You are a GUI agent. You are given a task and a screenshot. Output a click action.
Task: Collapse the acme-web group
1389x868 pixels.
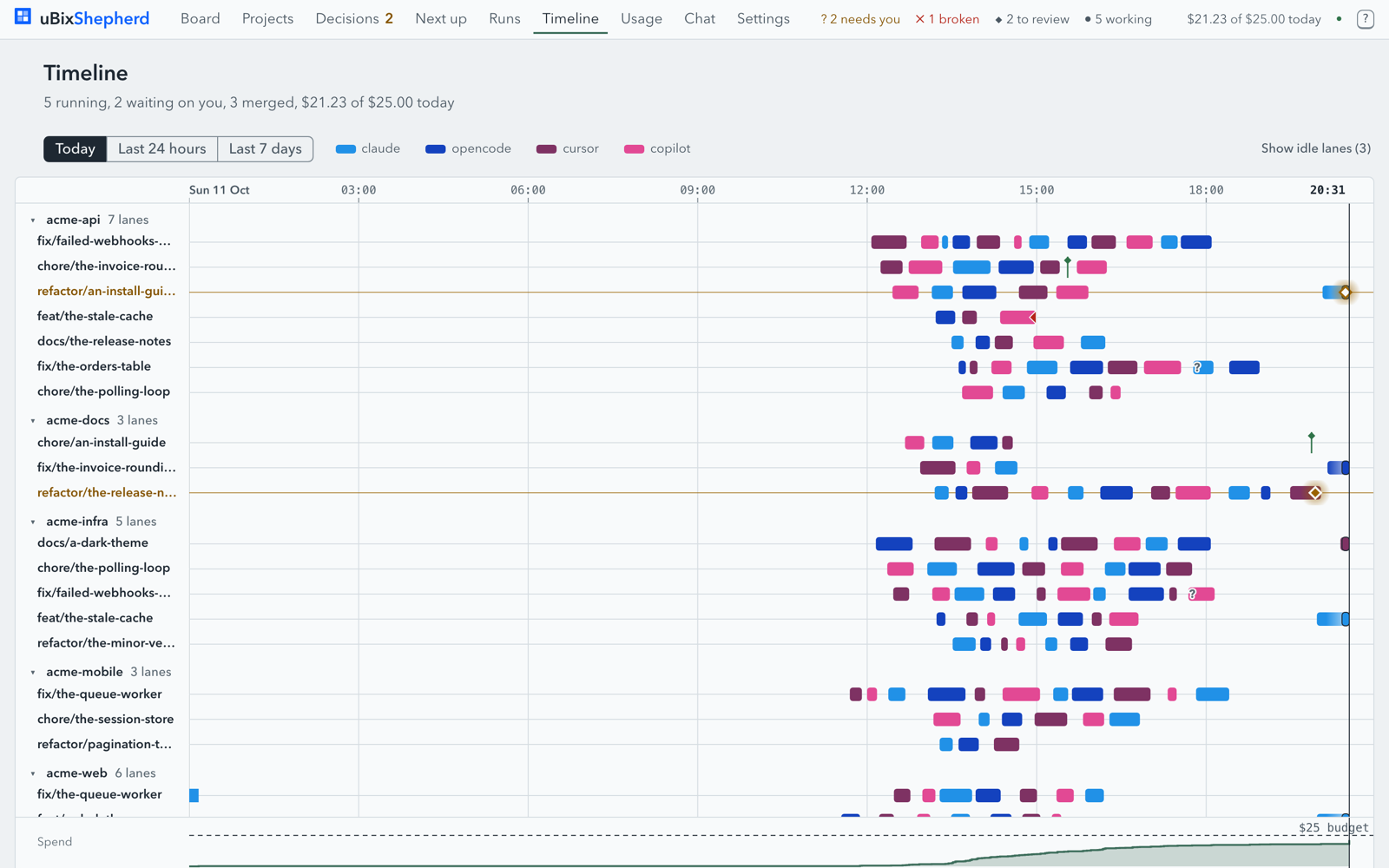33,774
